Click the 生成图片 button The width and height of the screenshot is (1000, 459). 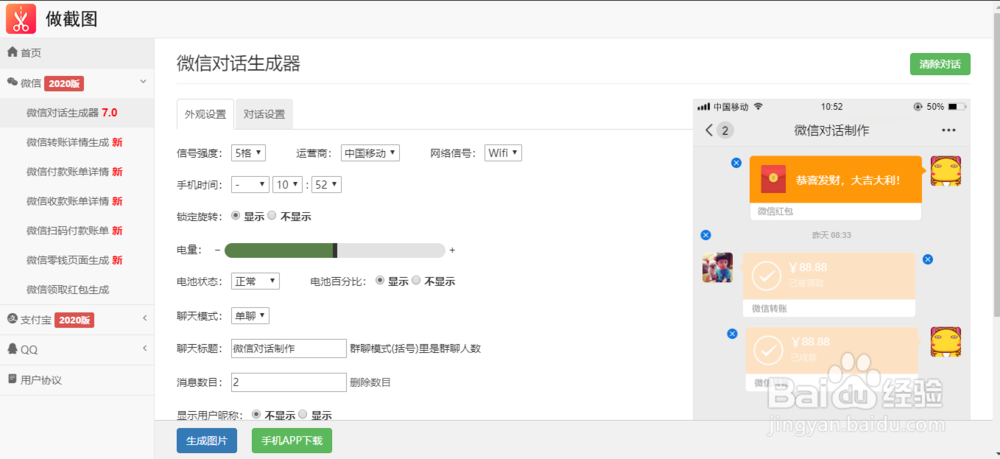coord(207,441)
